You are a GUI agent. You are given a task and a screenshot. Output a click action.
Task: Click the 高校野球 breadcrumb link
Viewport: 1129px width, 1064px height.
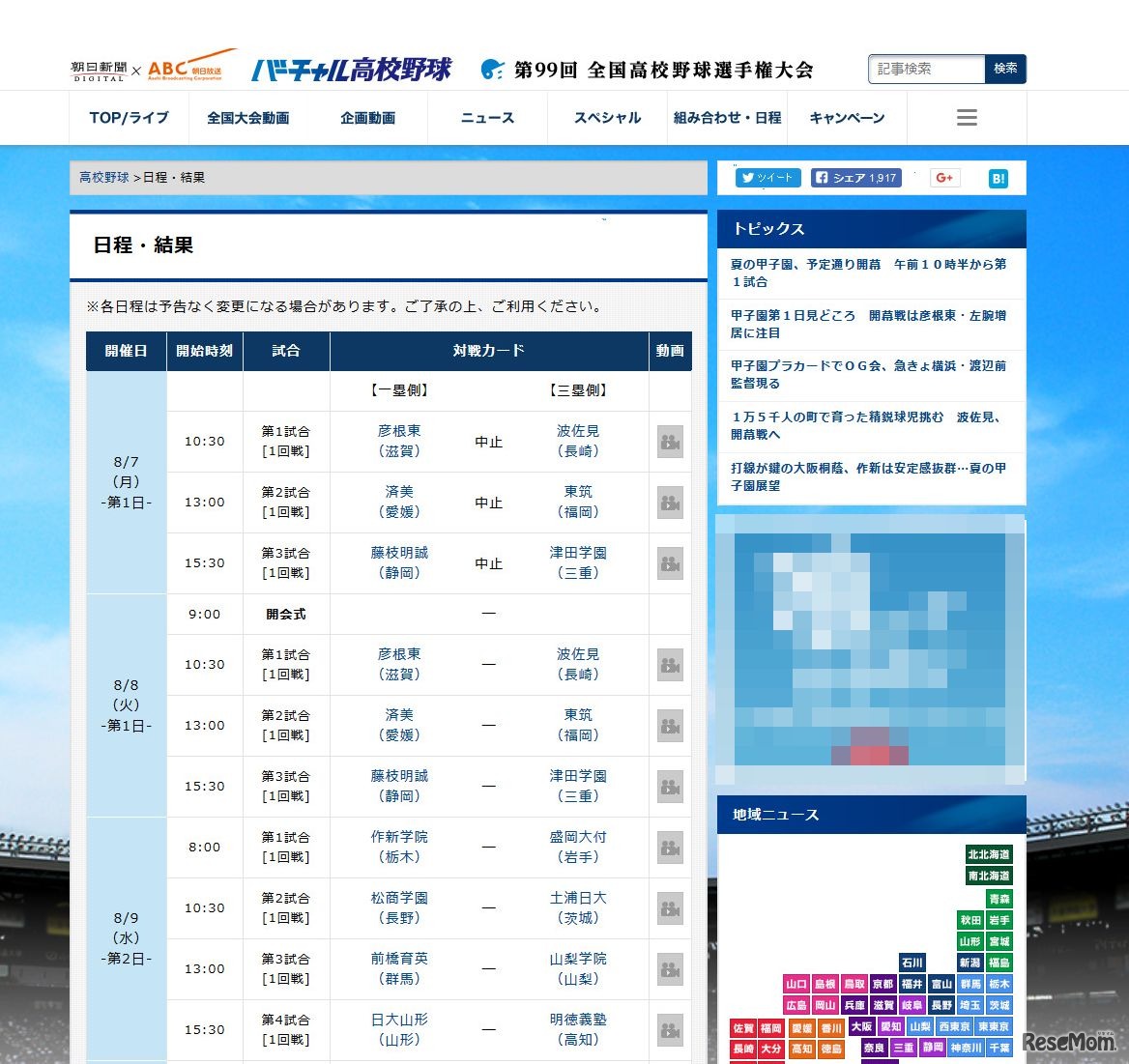pos(104,177)
